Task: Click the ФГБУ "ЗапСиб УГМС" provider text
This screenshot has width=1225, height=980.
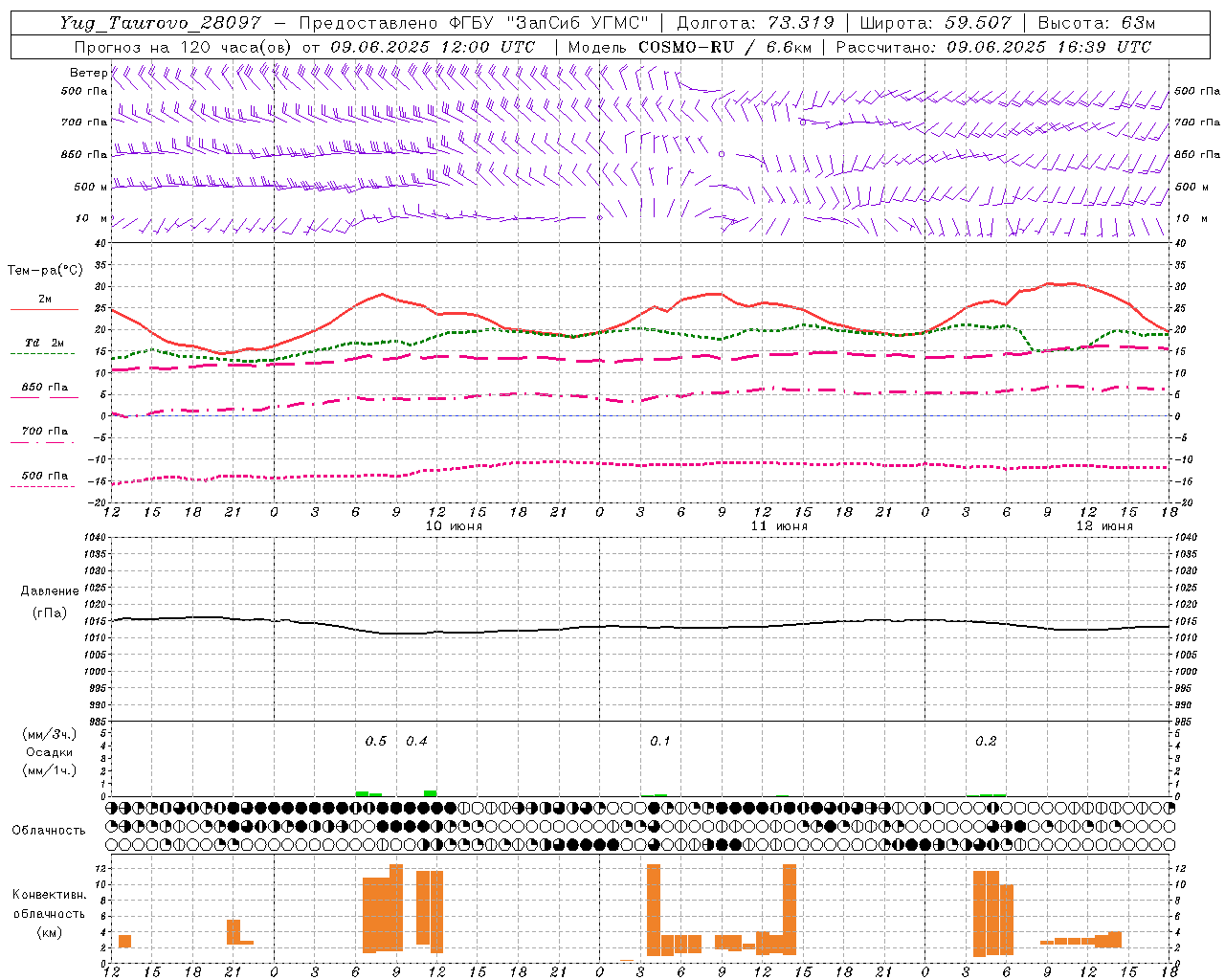Action: tap(548, 23)
